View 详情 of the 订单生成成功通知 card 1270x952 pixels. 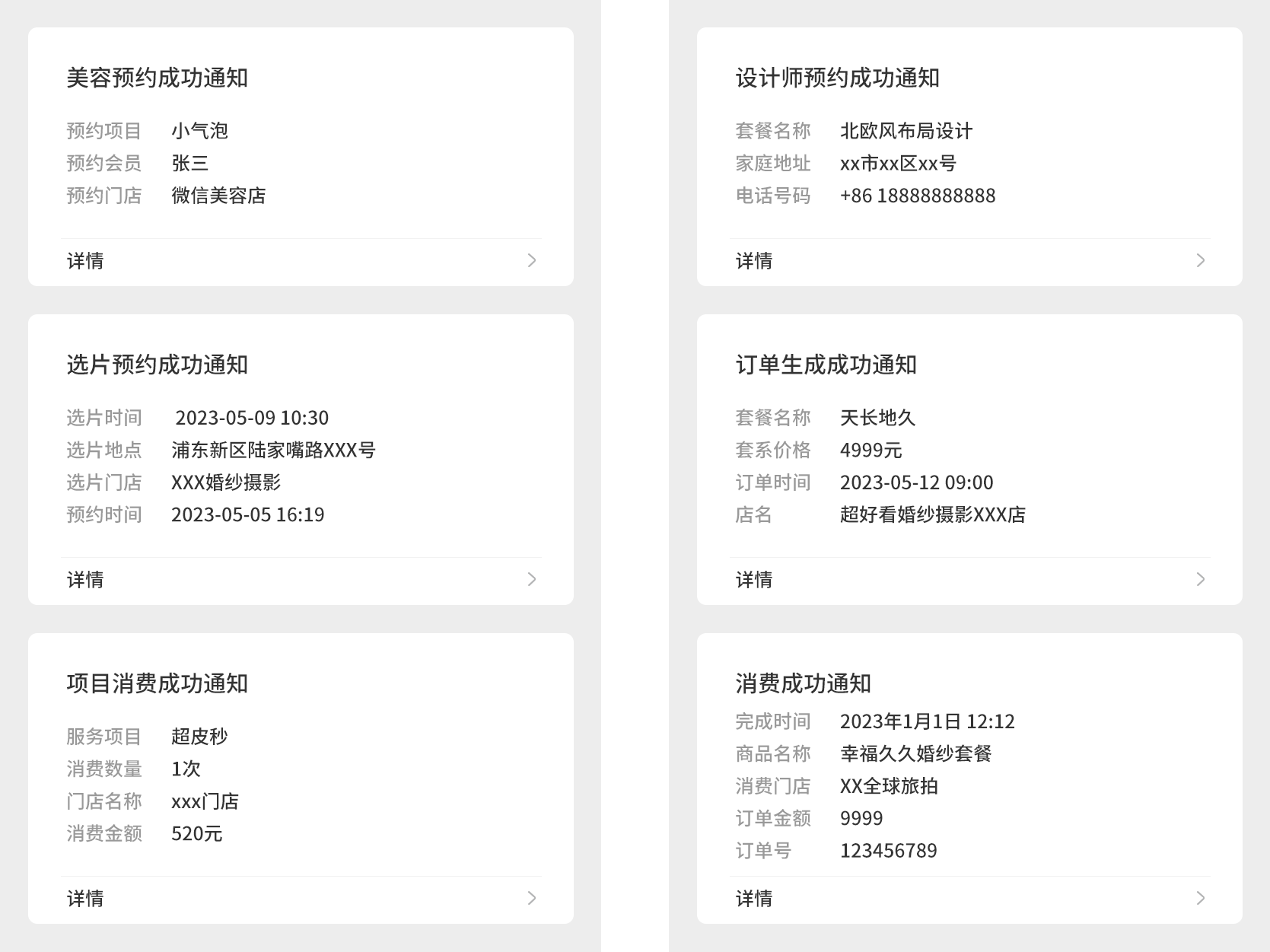(754, 580)
